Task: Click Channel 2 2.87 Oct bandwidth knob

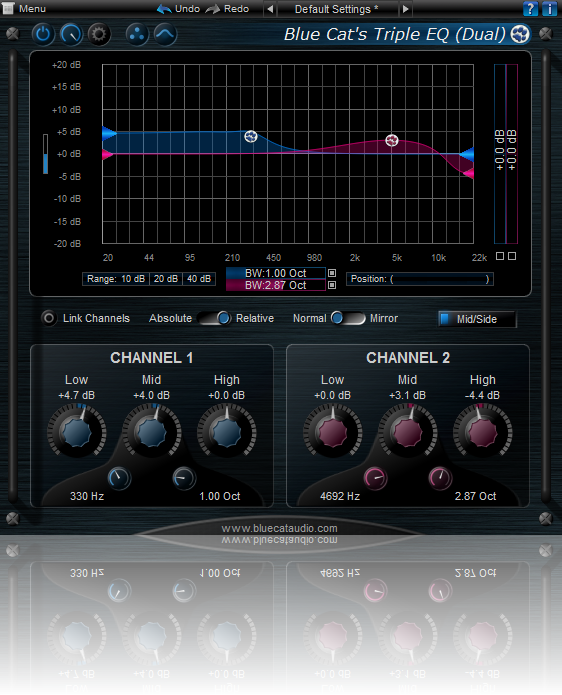Action: (x=440, y=478)
